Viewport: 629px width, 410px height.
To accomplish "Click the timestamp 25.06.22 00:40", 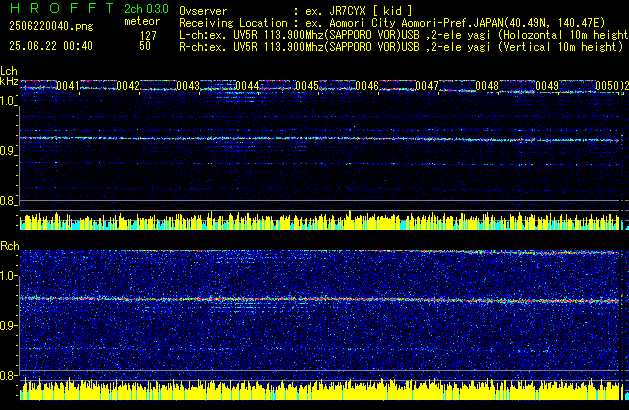I will (x=51, y=46).
